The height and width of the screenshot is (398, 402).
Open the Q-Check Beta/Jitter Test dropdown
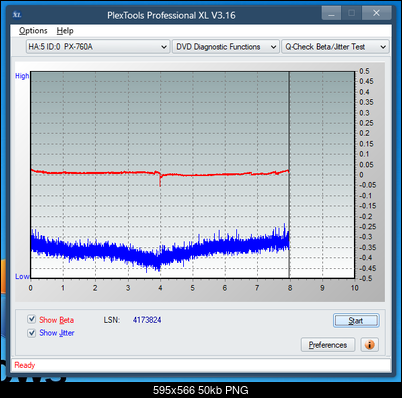click(x=335, y=47)
